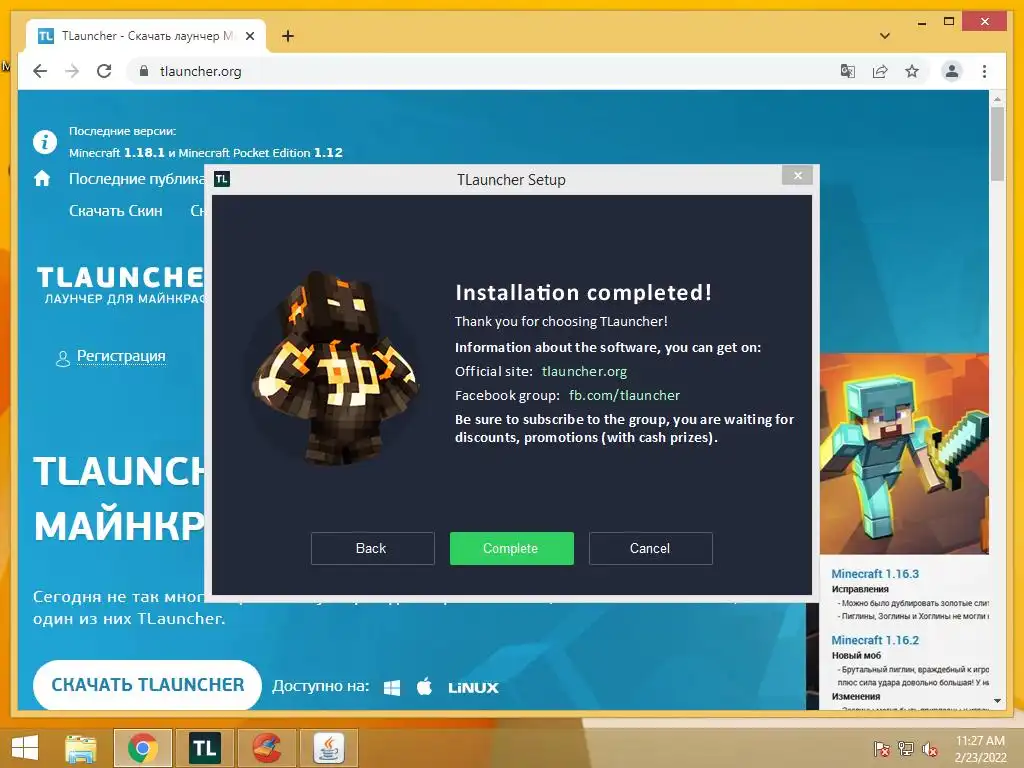Expand Chrome tab search chevron

coord(884,36)
